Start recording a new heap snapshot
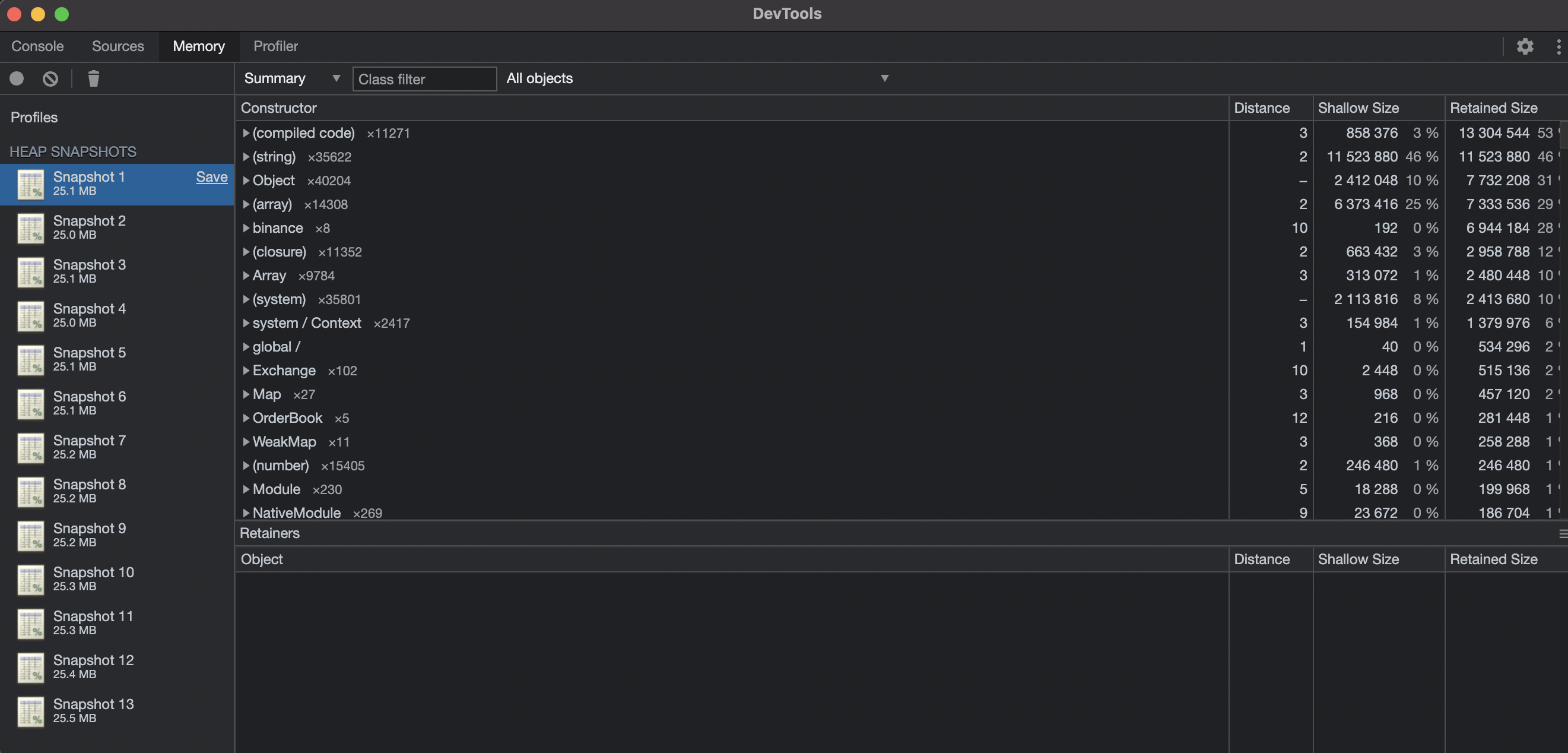Screen dimensions: 1568x753 (17, 78)
